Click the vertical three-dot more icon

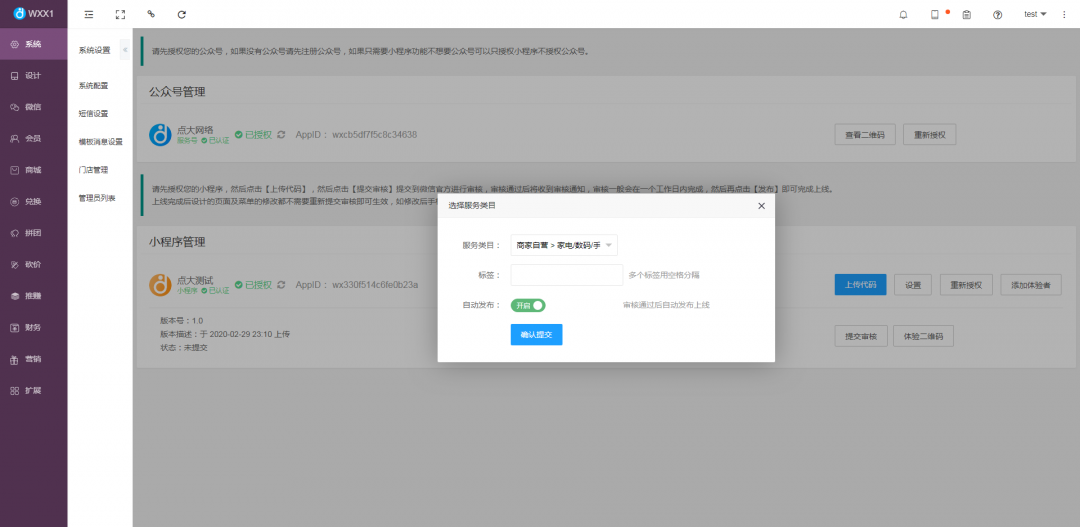pyautogui.click(x=1063, y=14)
